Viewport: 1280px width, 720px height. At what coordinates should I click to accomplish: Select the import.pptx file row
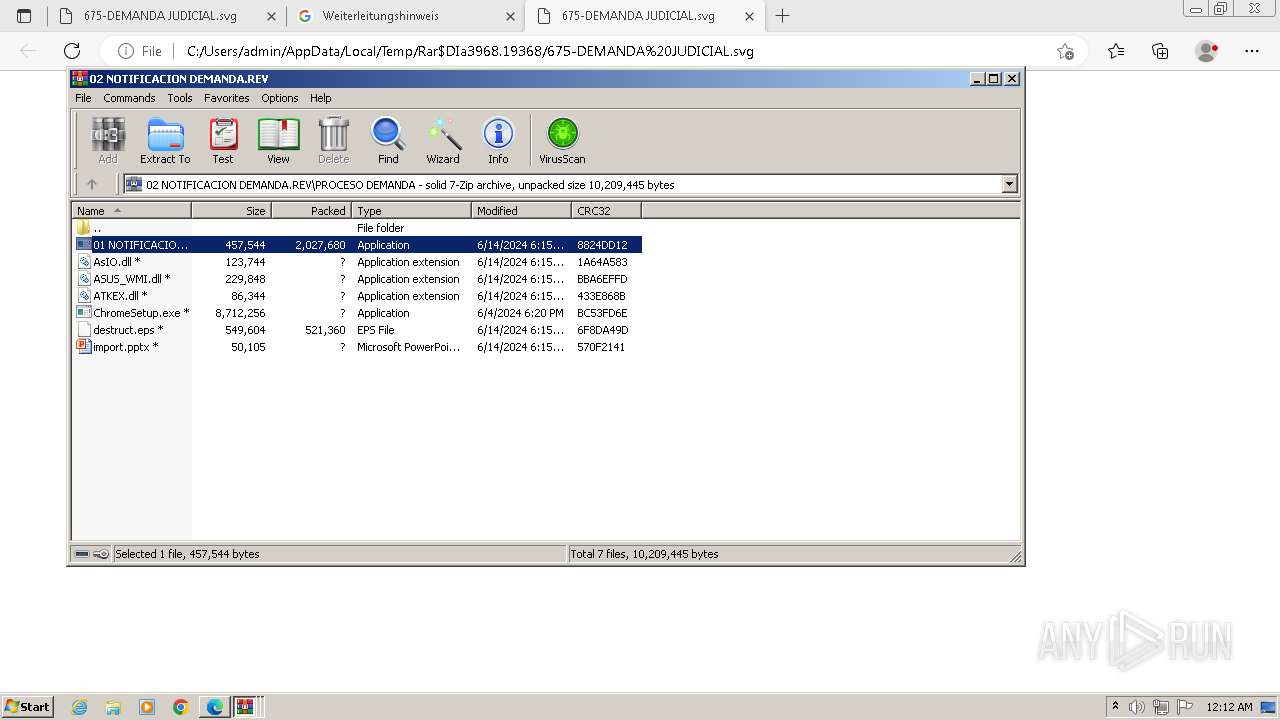coord(357,347)
